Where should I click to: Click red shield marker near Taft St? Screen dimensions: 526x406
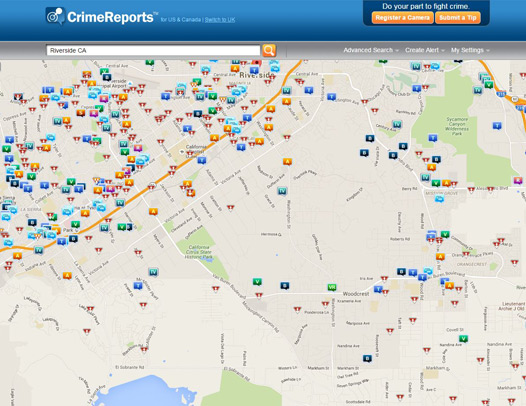[389, 331]
